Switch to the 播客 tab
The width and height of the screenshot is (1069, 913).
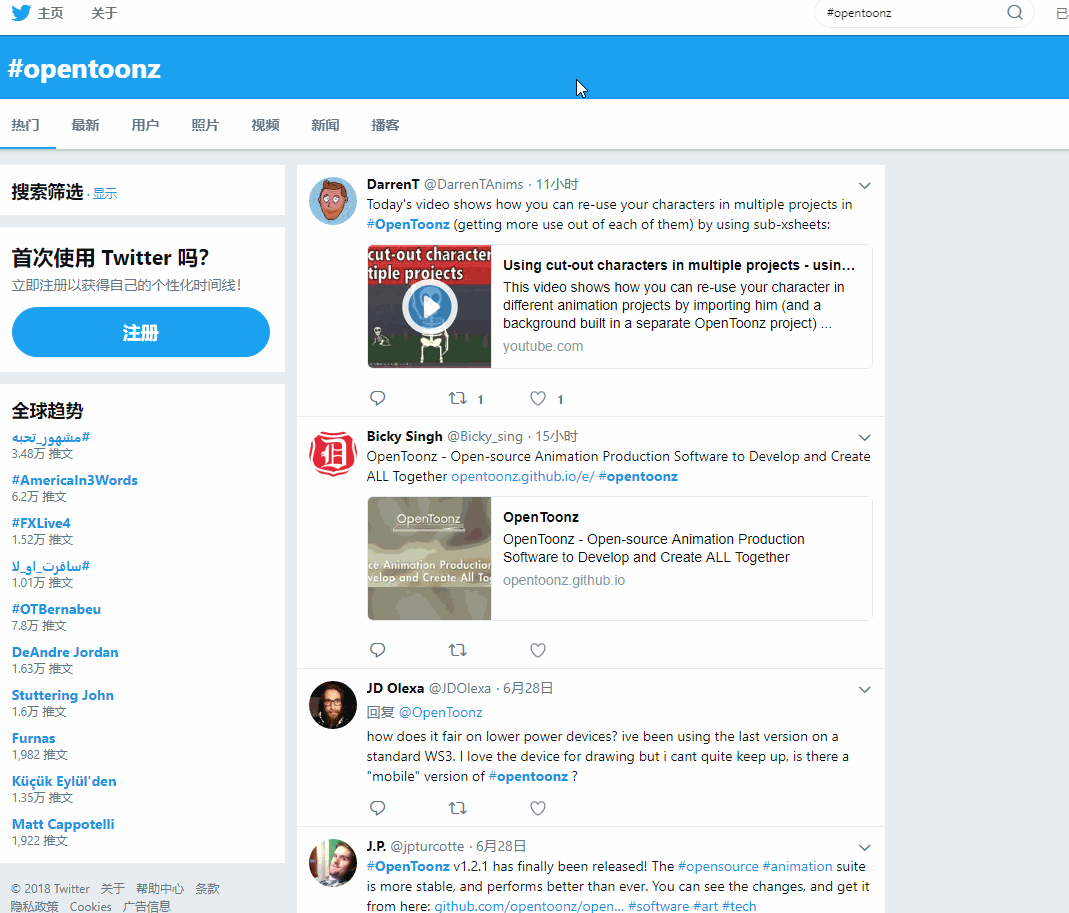coord(385,125)
